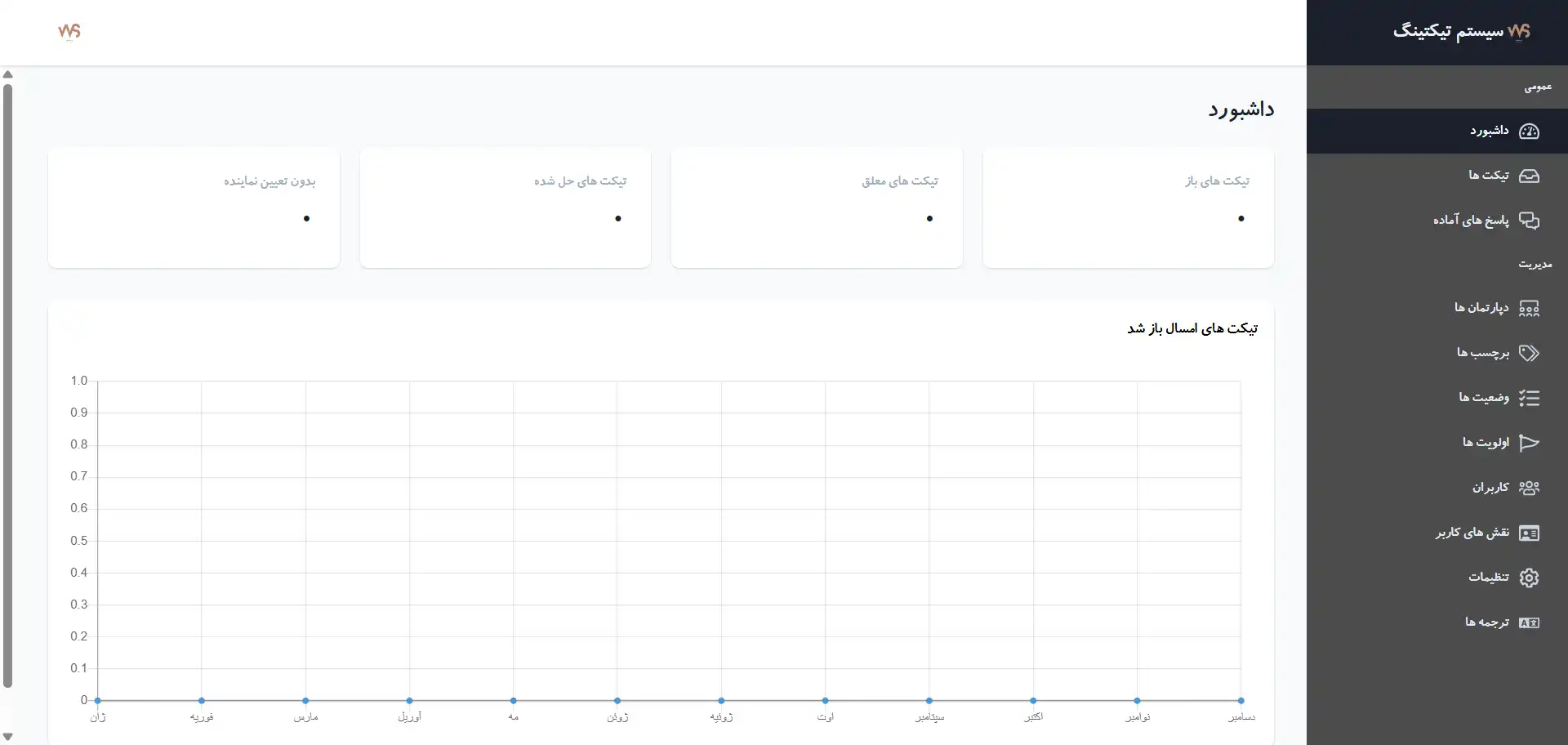Image resolution: width=1568 pixels, height=745 pixels.
Task: Open the تیکت های باز stat card
Action: coord(1128,207)
